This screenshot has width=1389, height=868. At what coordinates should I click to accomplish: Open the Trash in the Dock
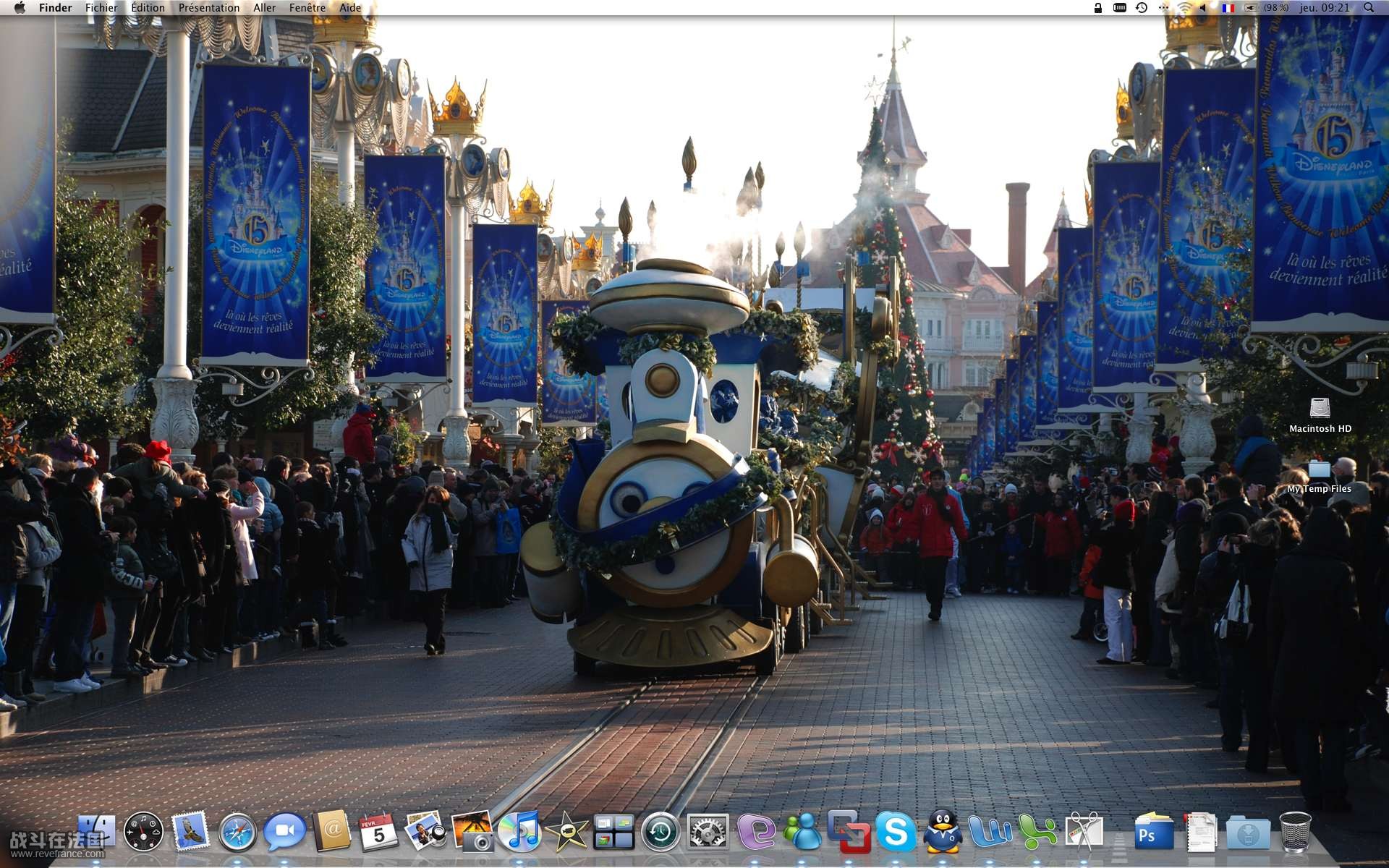coord(1295,832)
